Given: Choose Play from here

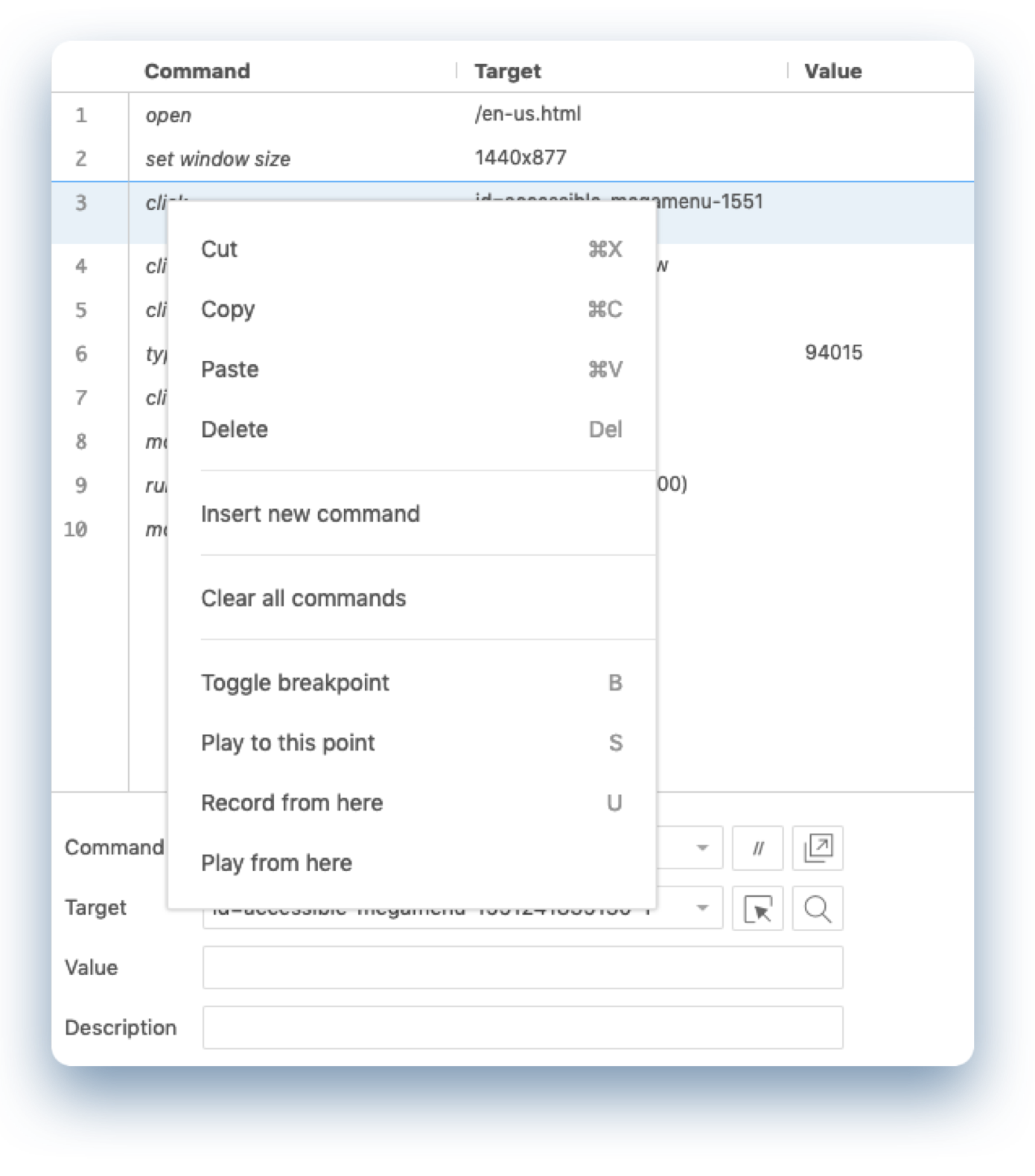Looking at the screenshot, I should pyautogui.click(x=412, y=863).
